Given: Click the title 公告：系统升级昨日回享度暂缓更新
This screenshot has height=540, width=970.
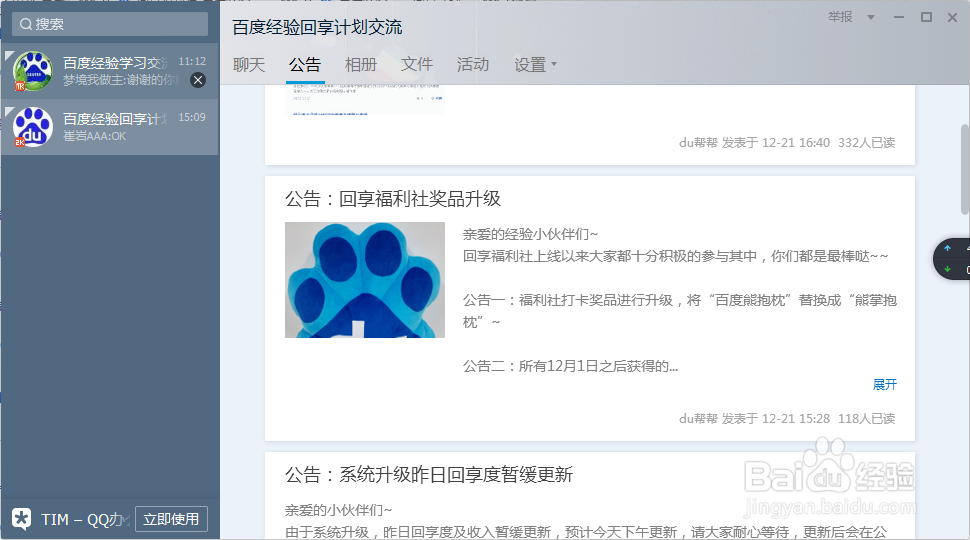Looking at the screenshot, I should coord(429,475).
